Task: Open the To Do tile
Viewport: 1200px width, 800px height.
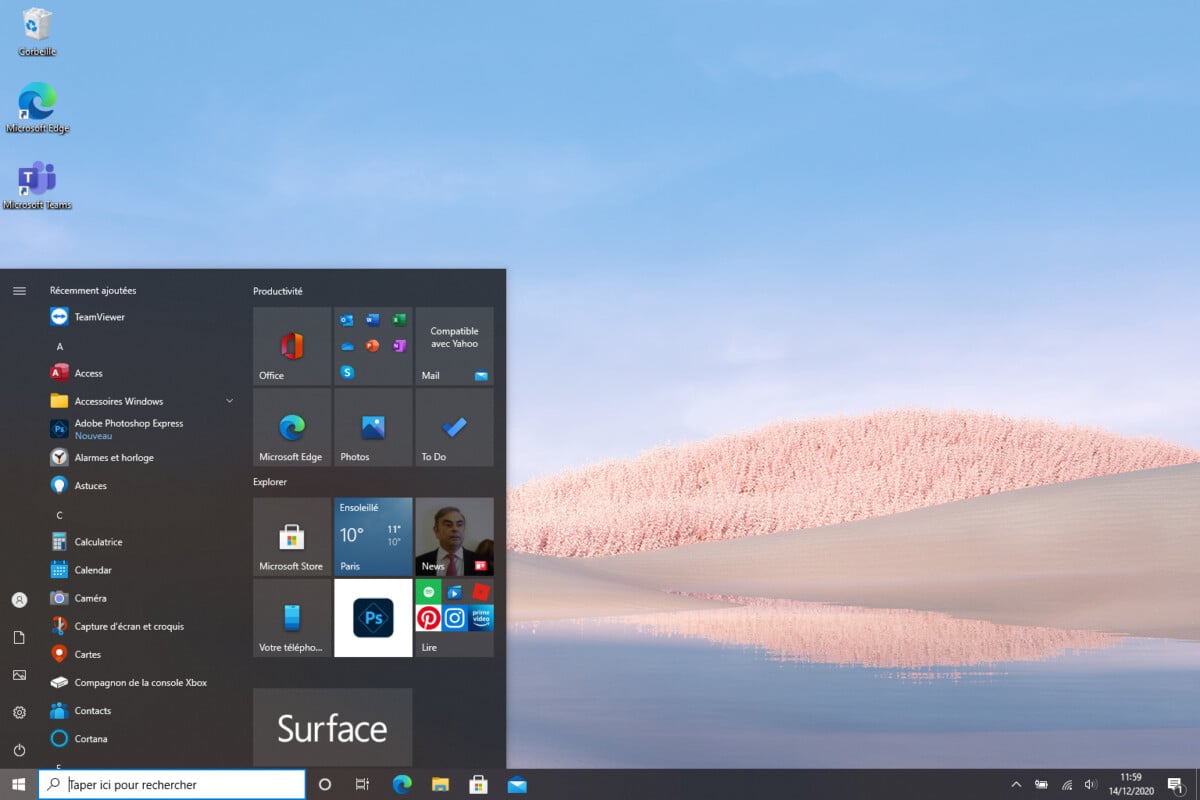Action: [454, 427]
